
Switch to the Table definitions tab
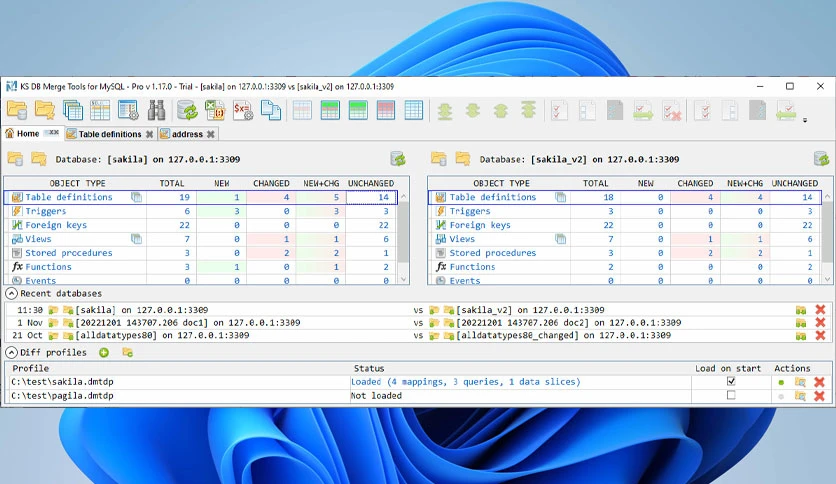(x=110, y=134)
